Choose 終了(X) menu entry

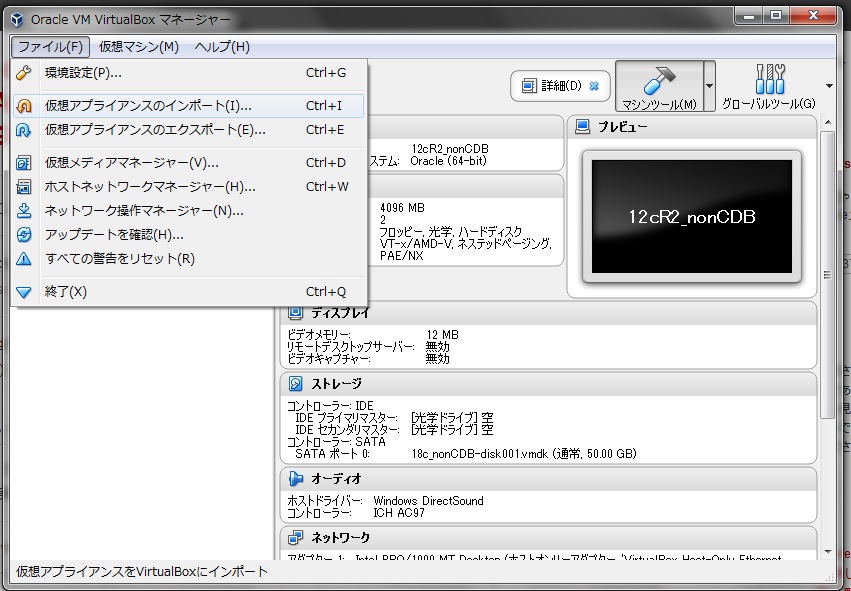coord(188,292)
